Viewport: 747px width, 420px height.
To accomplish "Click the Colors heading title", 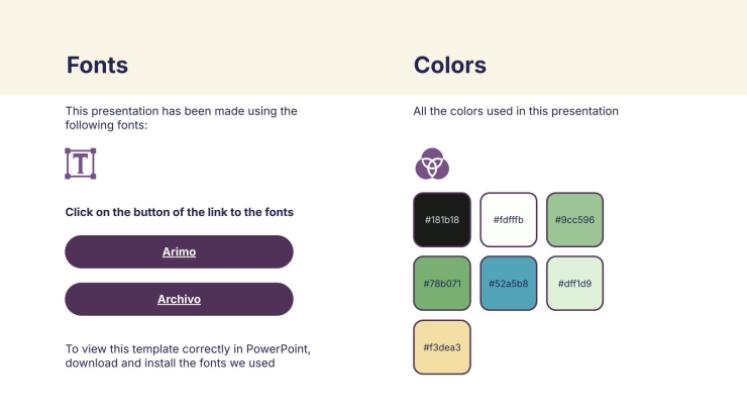I will click(450, 66).
